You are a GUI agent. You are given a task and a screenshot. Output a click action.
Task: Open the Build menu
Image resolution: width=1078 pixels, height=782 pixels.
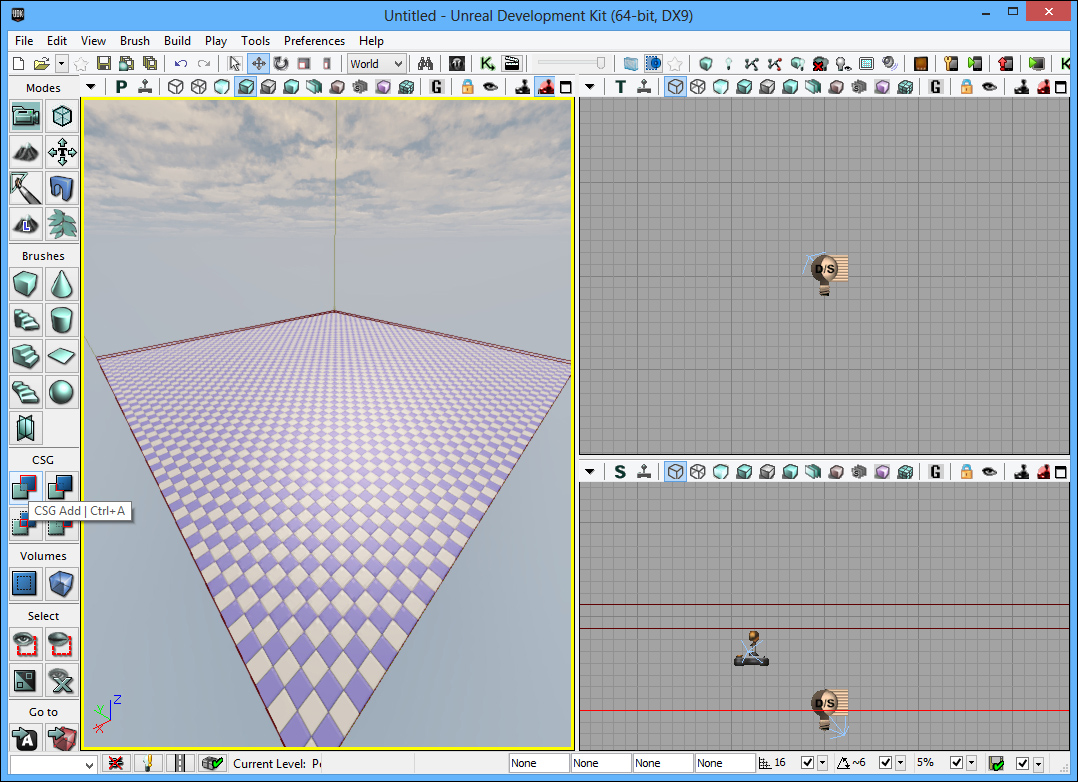177,41
